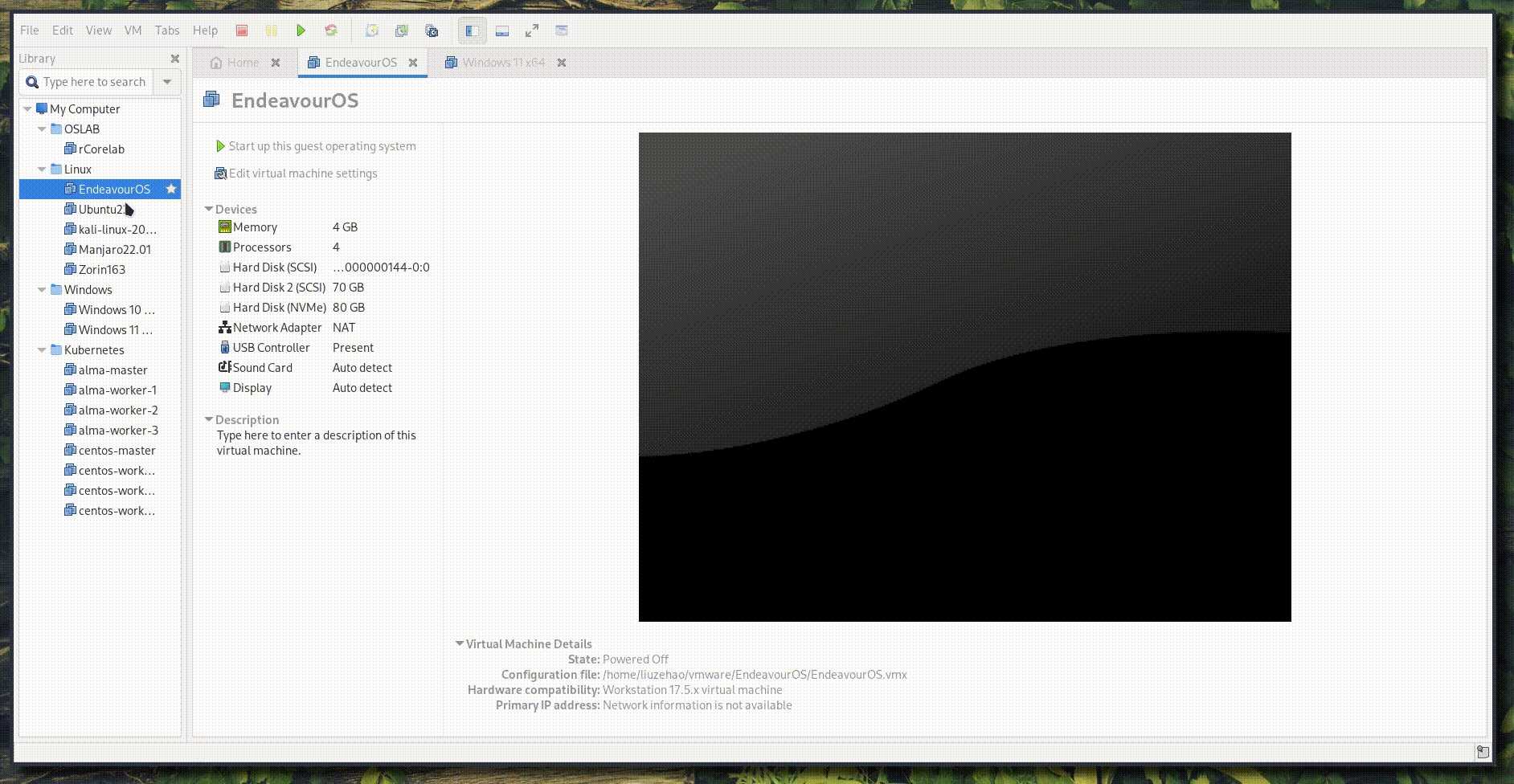
Task: Open the snapshot manager icon
Action: (432, 31)
